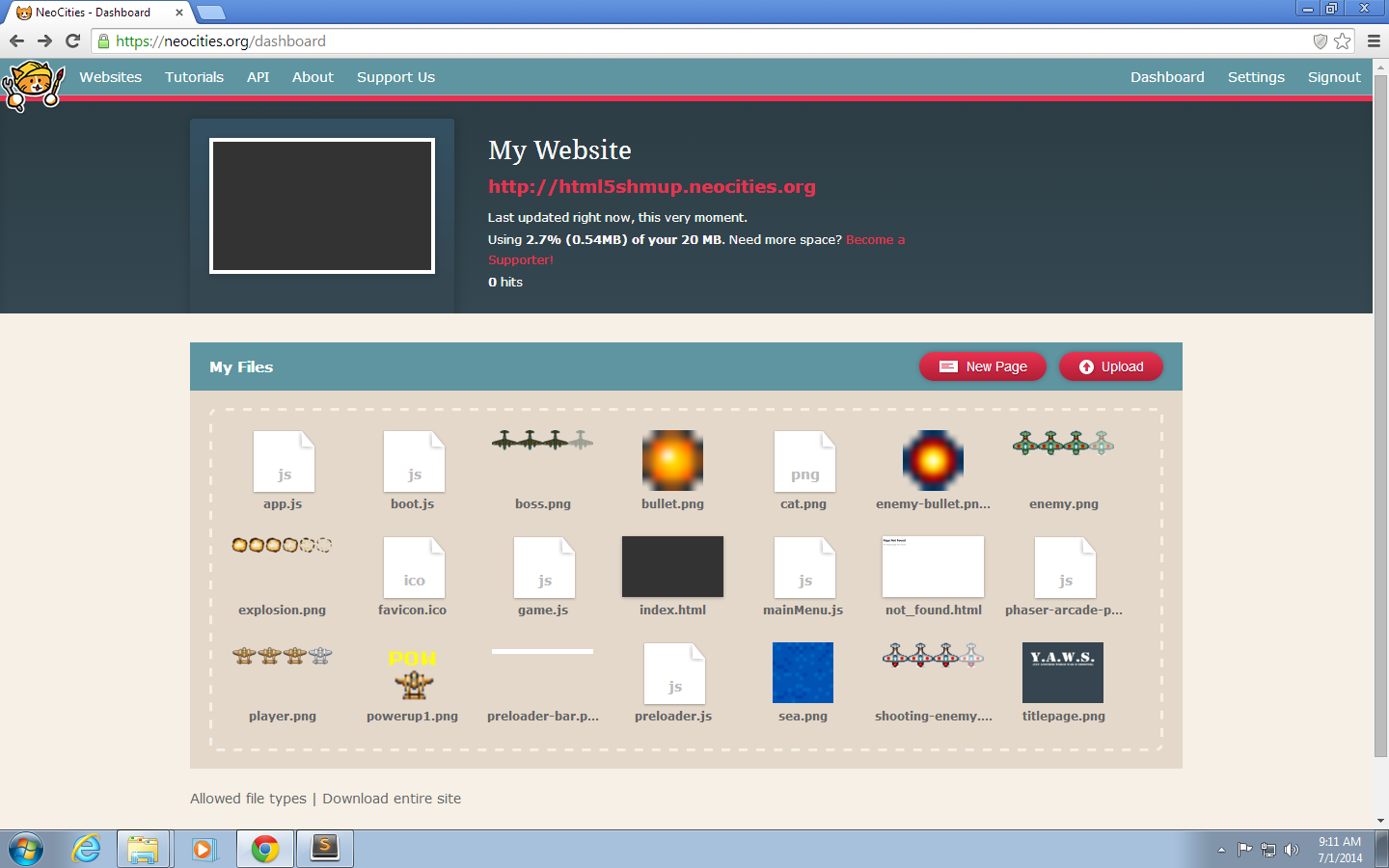Open the Tutorials menu item
This screenshot has width=1389, height=868.
(x=194, y=77)
